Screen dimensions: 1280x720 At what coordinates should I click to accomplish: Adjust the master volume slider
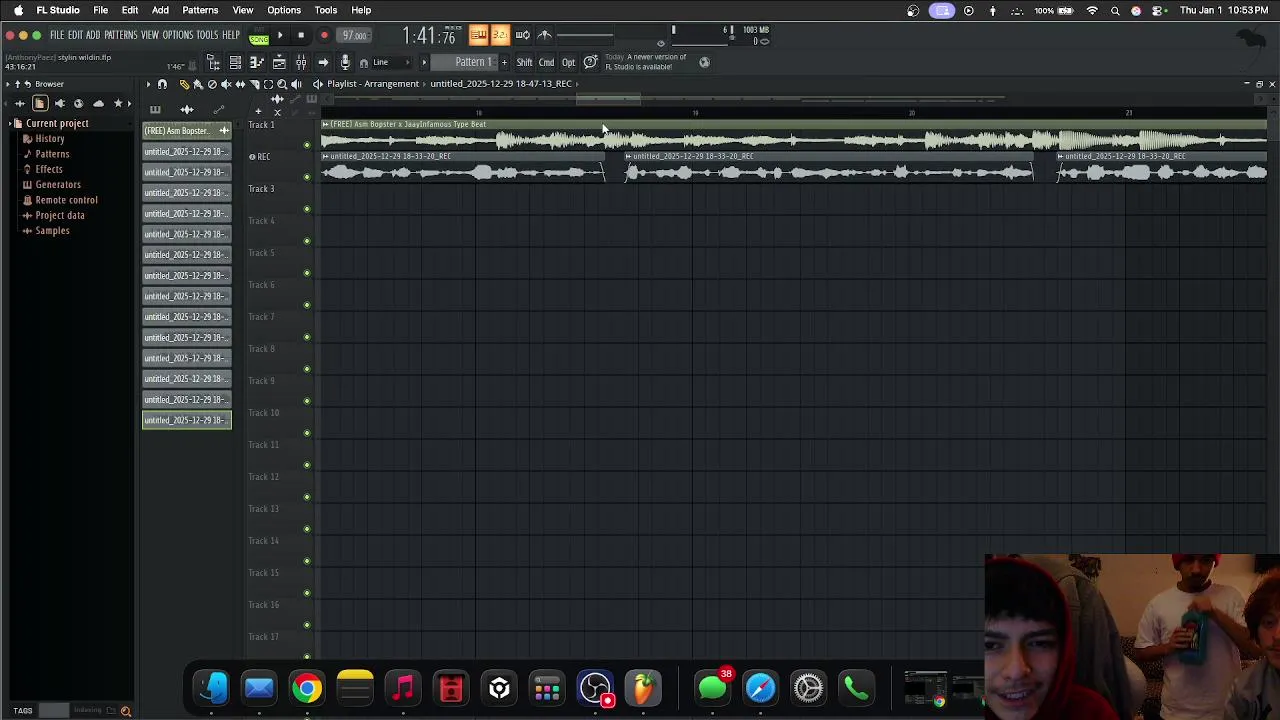tap(585, 36)
